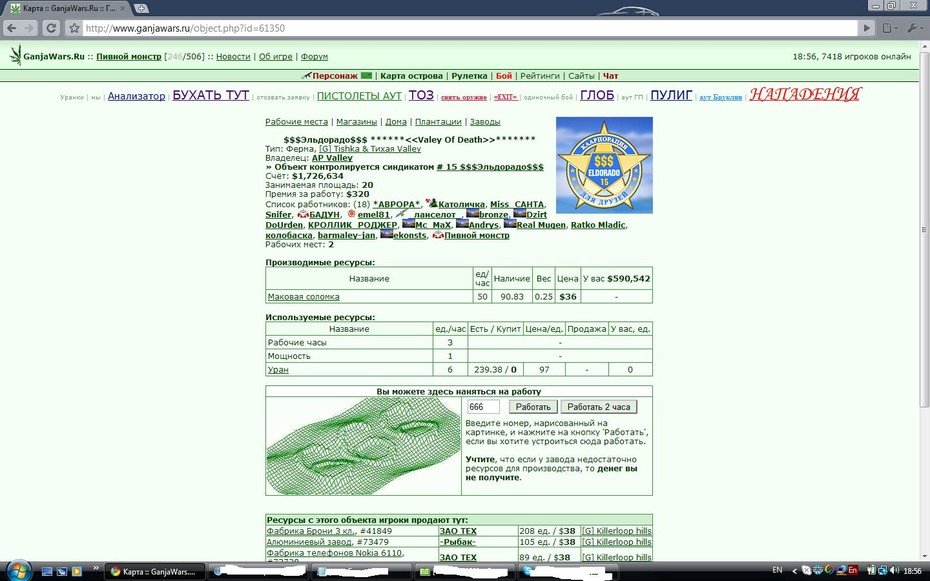Screen dimensions: 930x581
Task: Click the syndicate icon before Католичка
Action: click(431, 204)
